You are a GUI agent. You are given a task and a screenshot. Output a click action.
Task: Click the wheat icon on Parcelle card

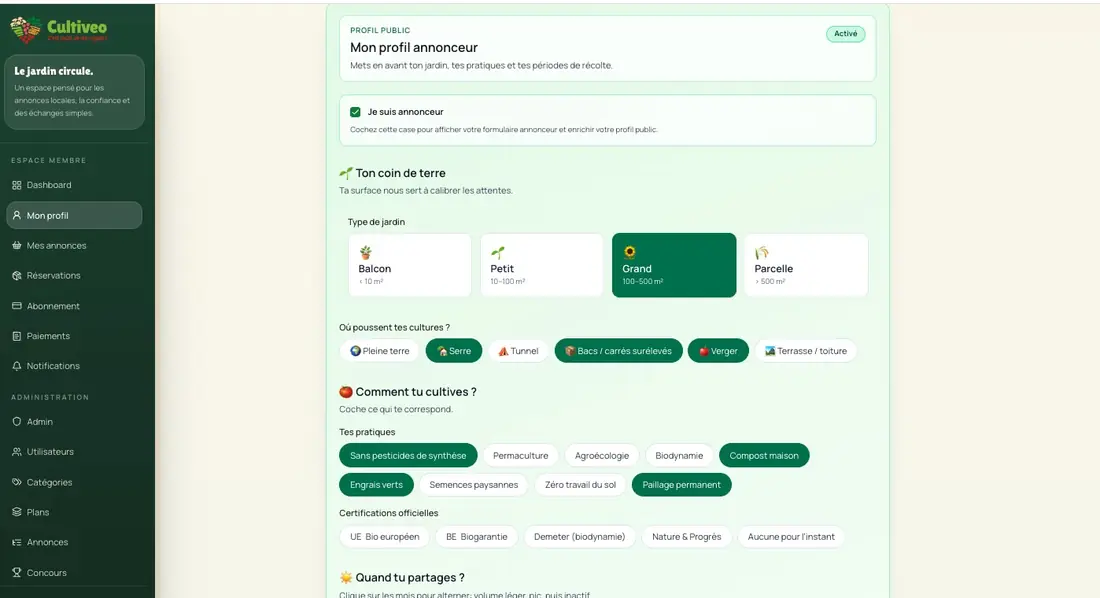point(762,253)
